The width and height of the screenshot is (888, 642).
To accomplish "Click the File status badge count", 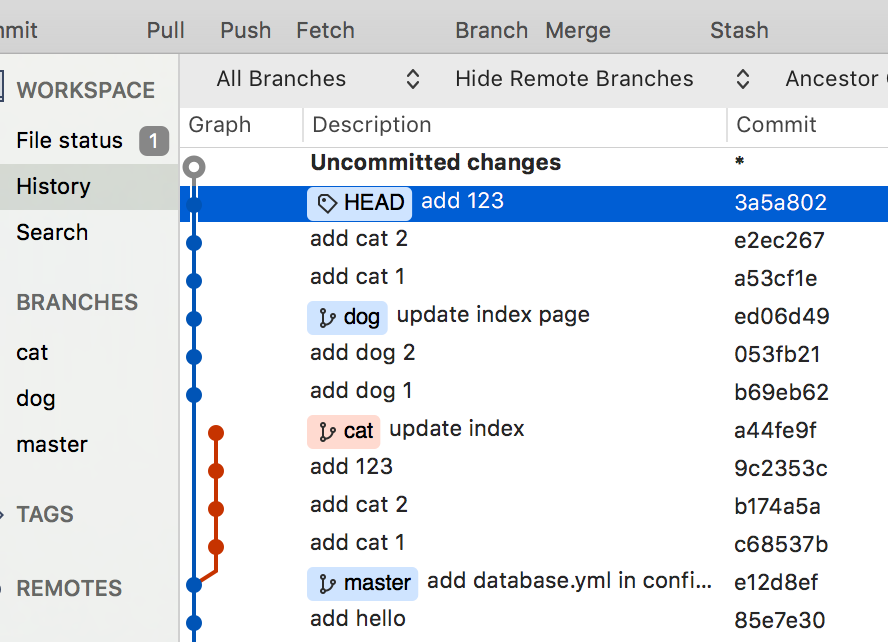I will [153, 141].
